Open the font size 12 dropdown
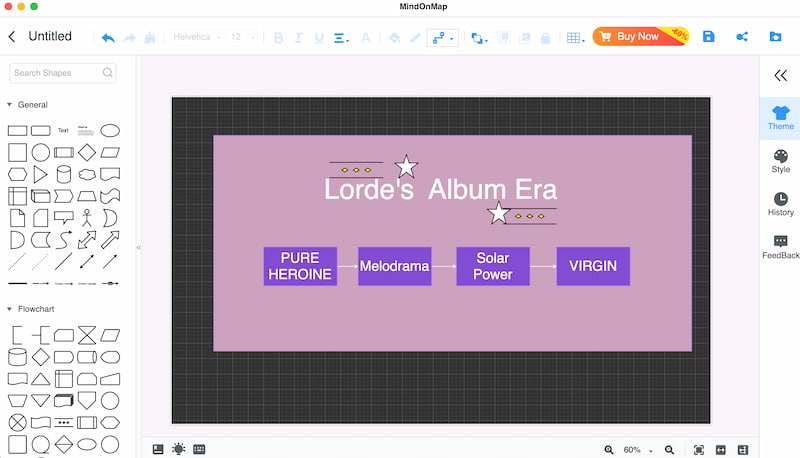The image size is (800, 458). [242, 37]
